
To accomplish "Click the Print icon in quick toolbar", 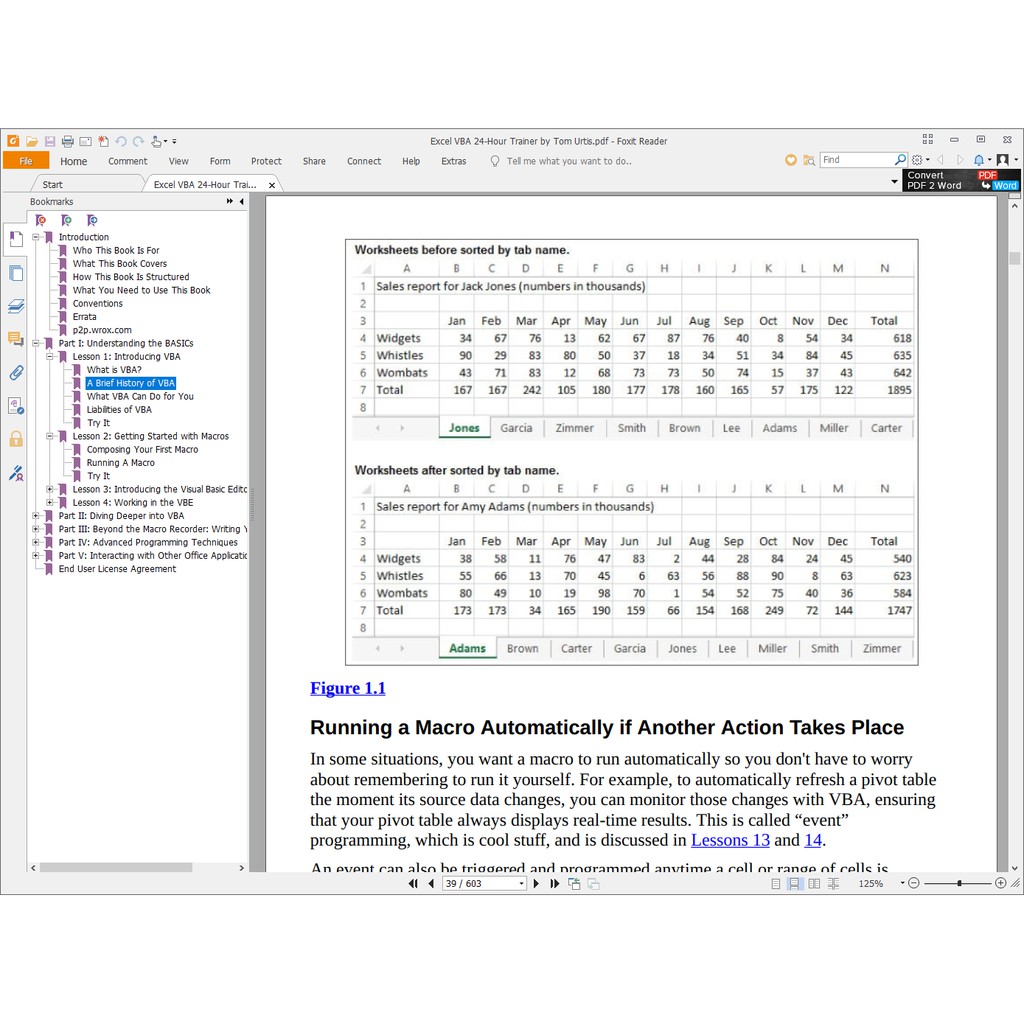I will click(68, 141).
